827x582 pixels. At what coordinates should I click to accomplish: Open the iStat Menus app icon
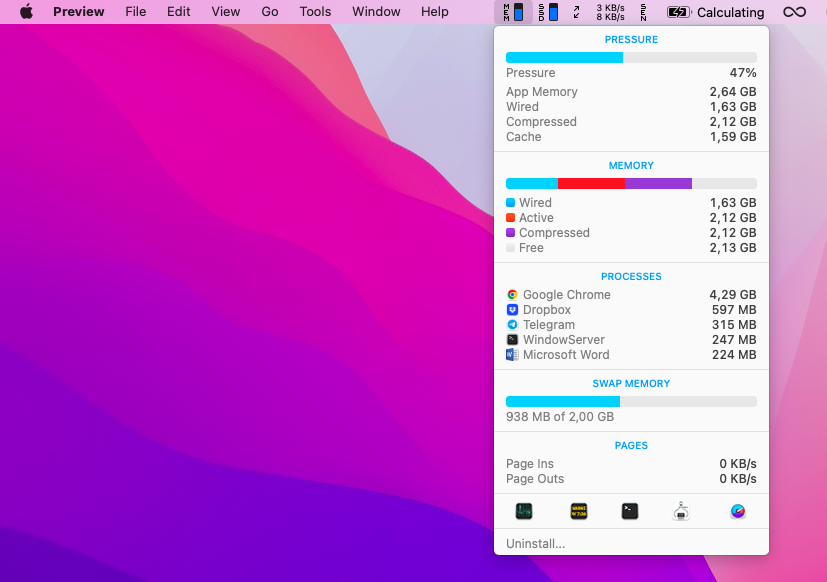pyautogui.click(x=738, y=511)
